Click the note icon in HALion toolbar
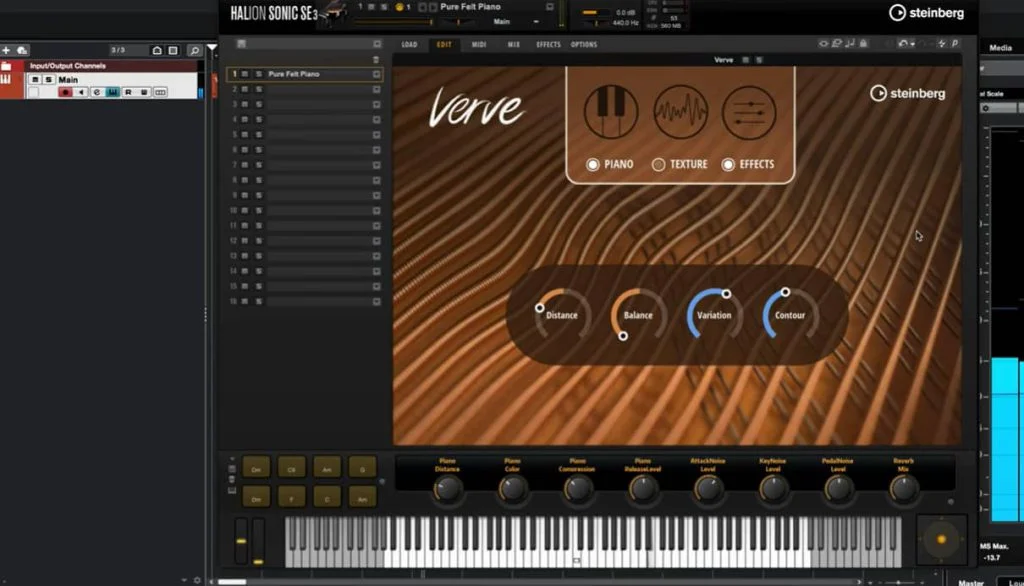The width and height of the screenshot is (1024, 586). 850,44
